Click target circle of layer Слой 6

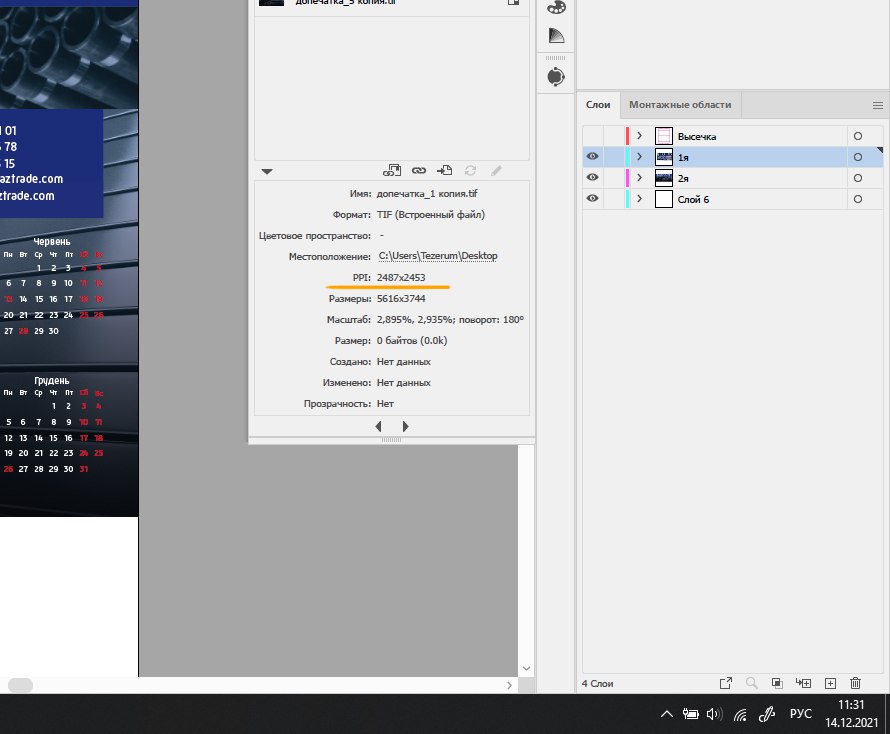(858, 199)
